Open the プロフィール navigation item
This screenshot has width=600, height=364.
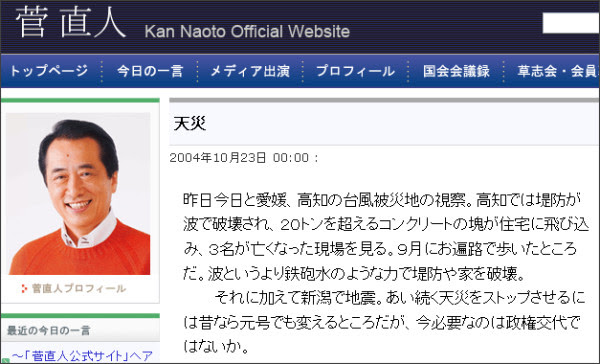[x=355, y=71]
